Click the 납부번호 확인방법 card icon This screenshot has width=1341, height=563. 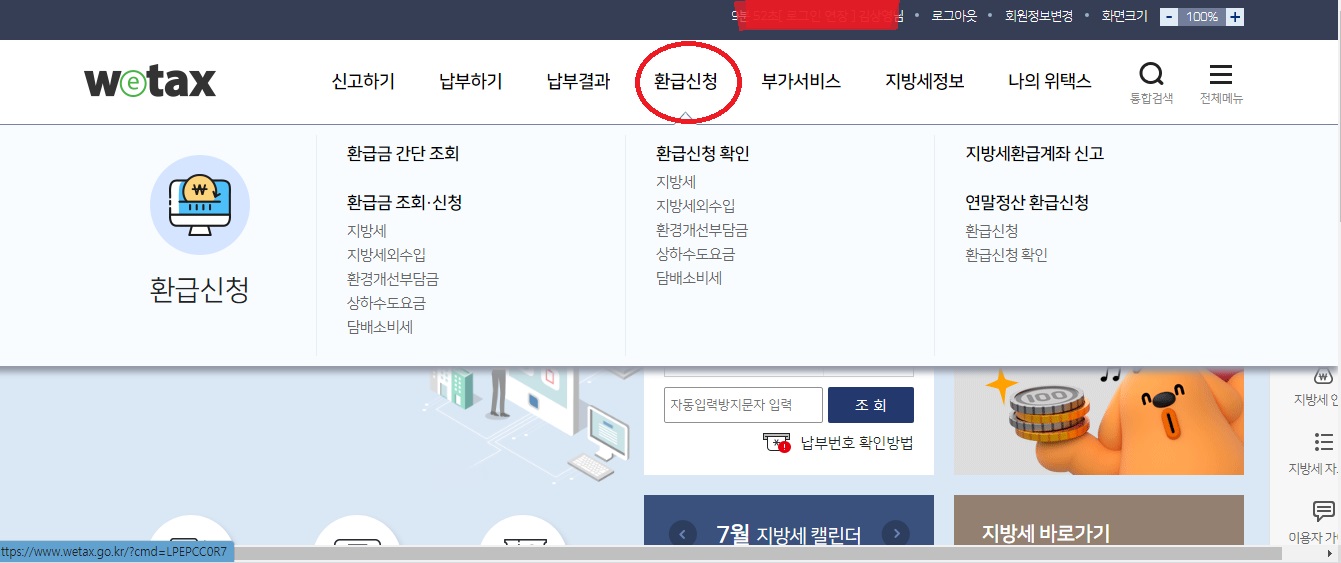[x=776, y=442]
